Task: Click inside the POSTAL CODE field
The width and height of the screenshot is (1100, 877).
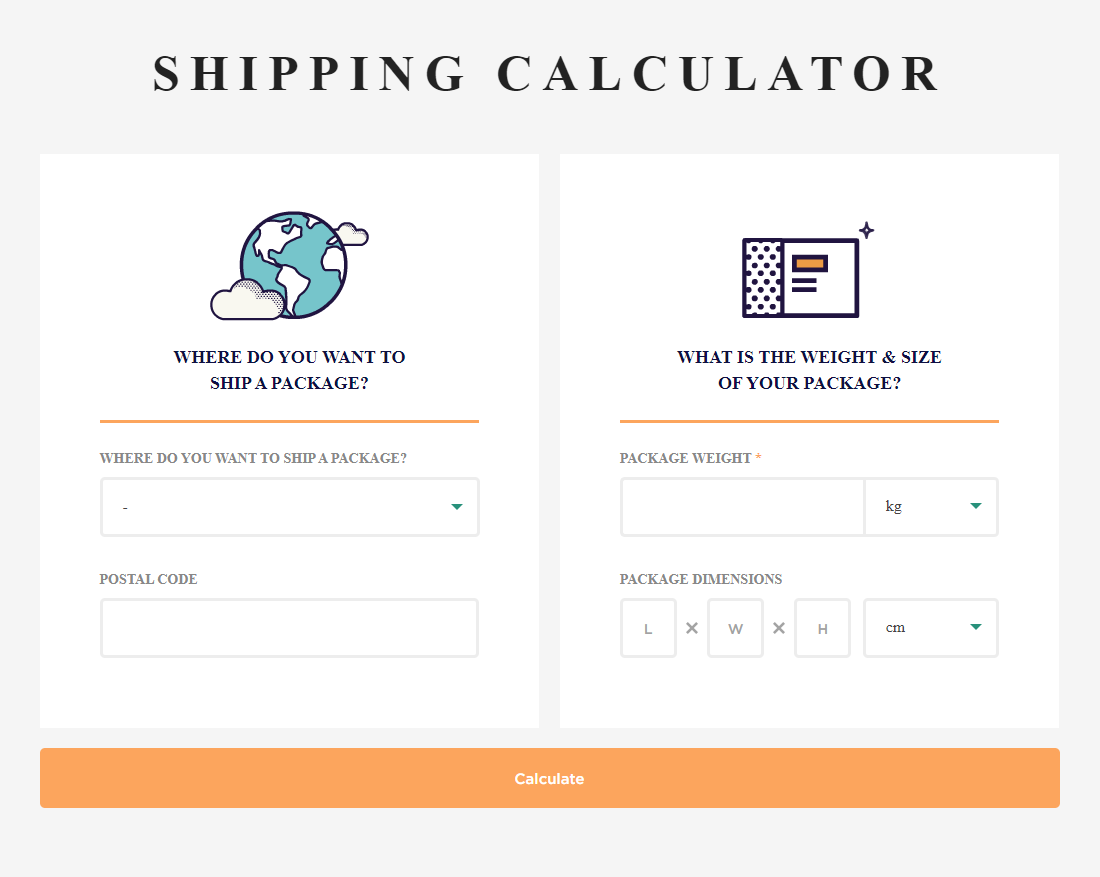Action: (289, 628)
